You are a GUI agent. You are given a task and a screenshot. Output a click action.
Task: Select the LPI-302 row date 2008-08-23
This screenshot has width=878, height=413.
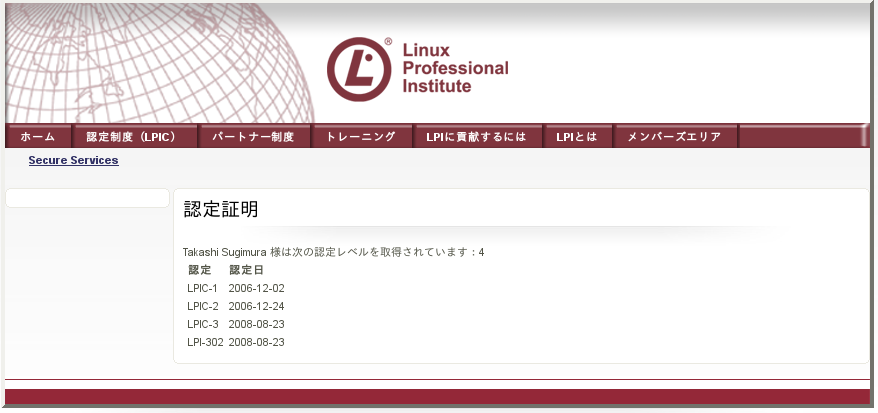tap(256, 342)
